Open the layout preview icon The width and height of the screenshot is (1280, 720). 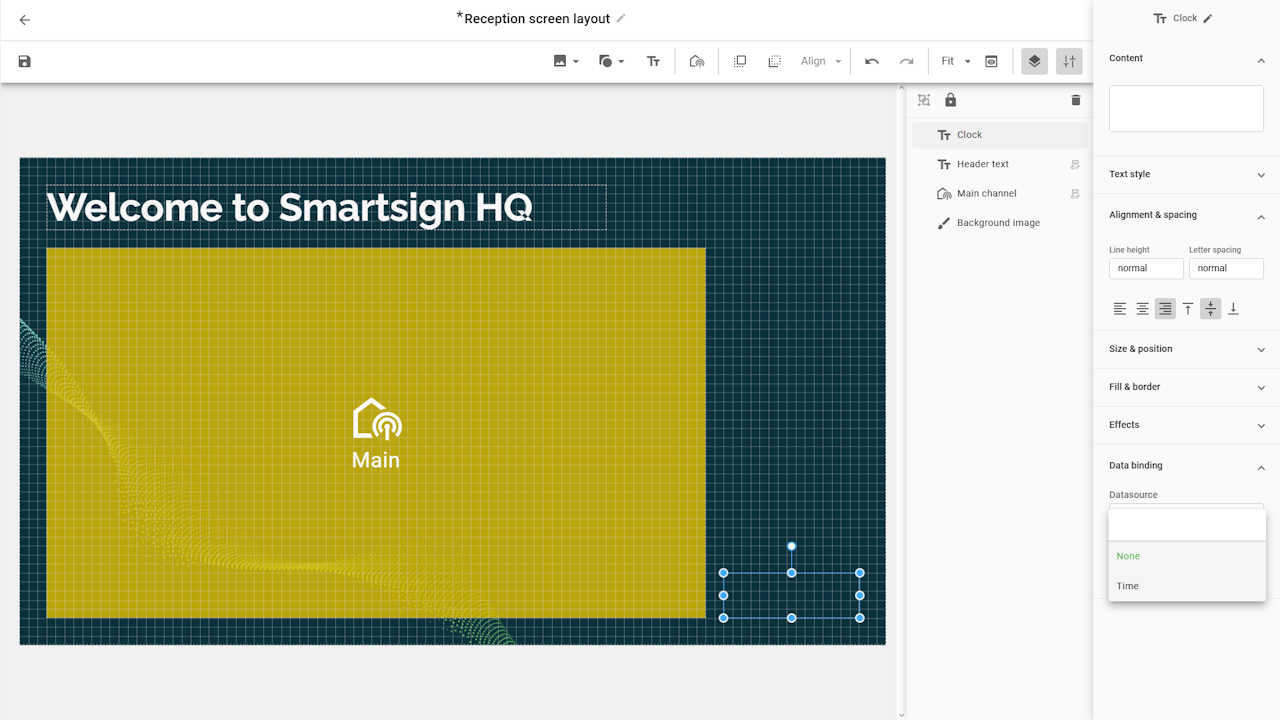(x=991, y=62)
